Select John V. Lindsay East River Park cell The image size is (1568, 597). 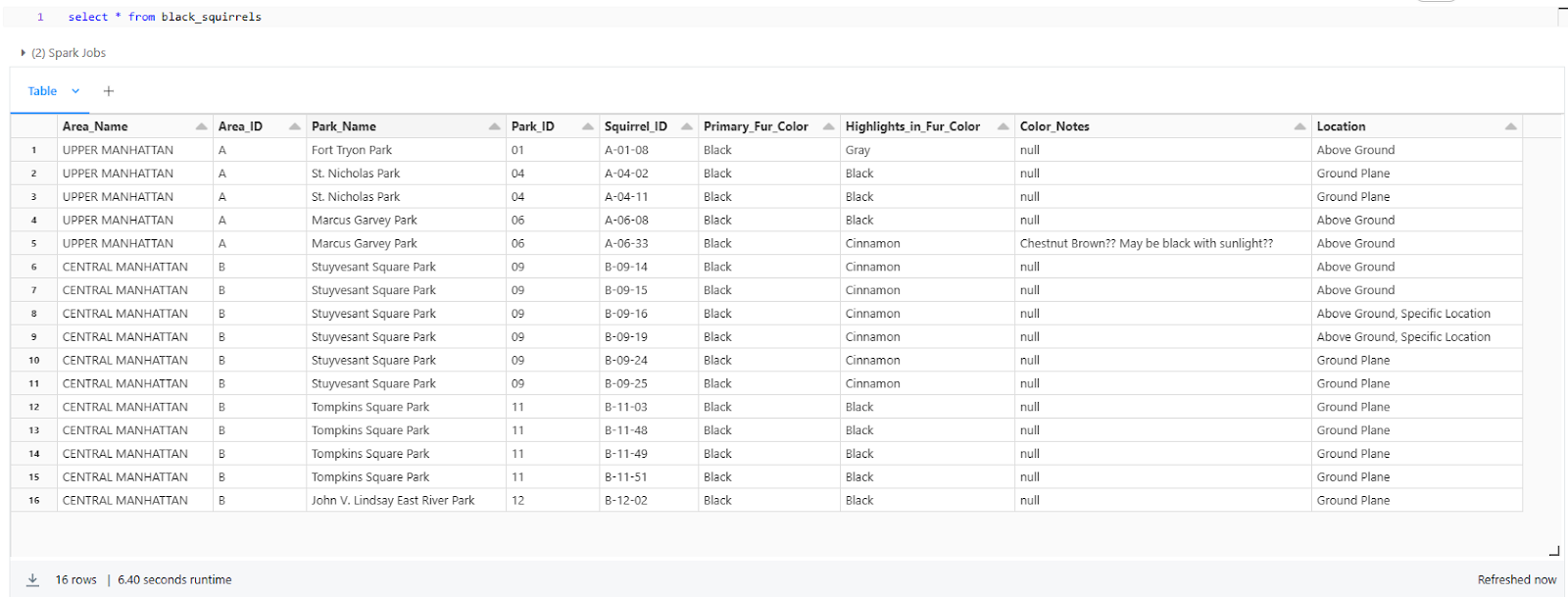tap(406, 500)
